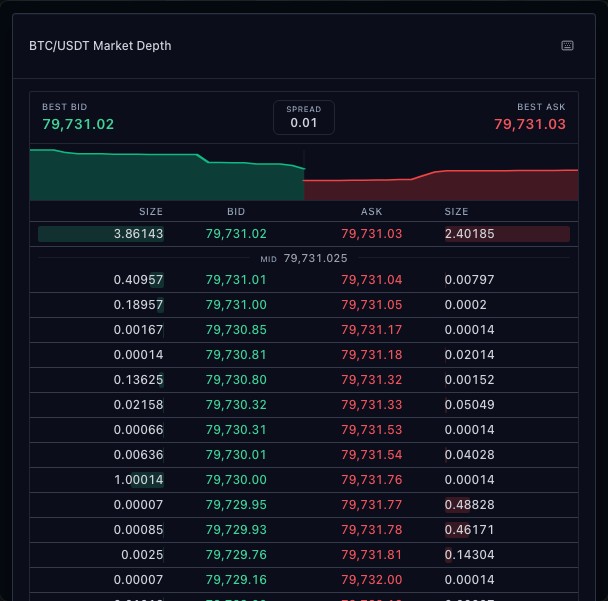Click the Best Bid value 79,731.02 at top

click(78, 124)
